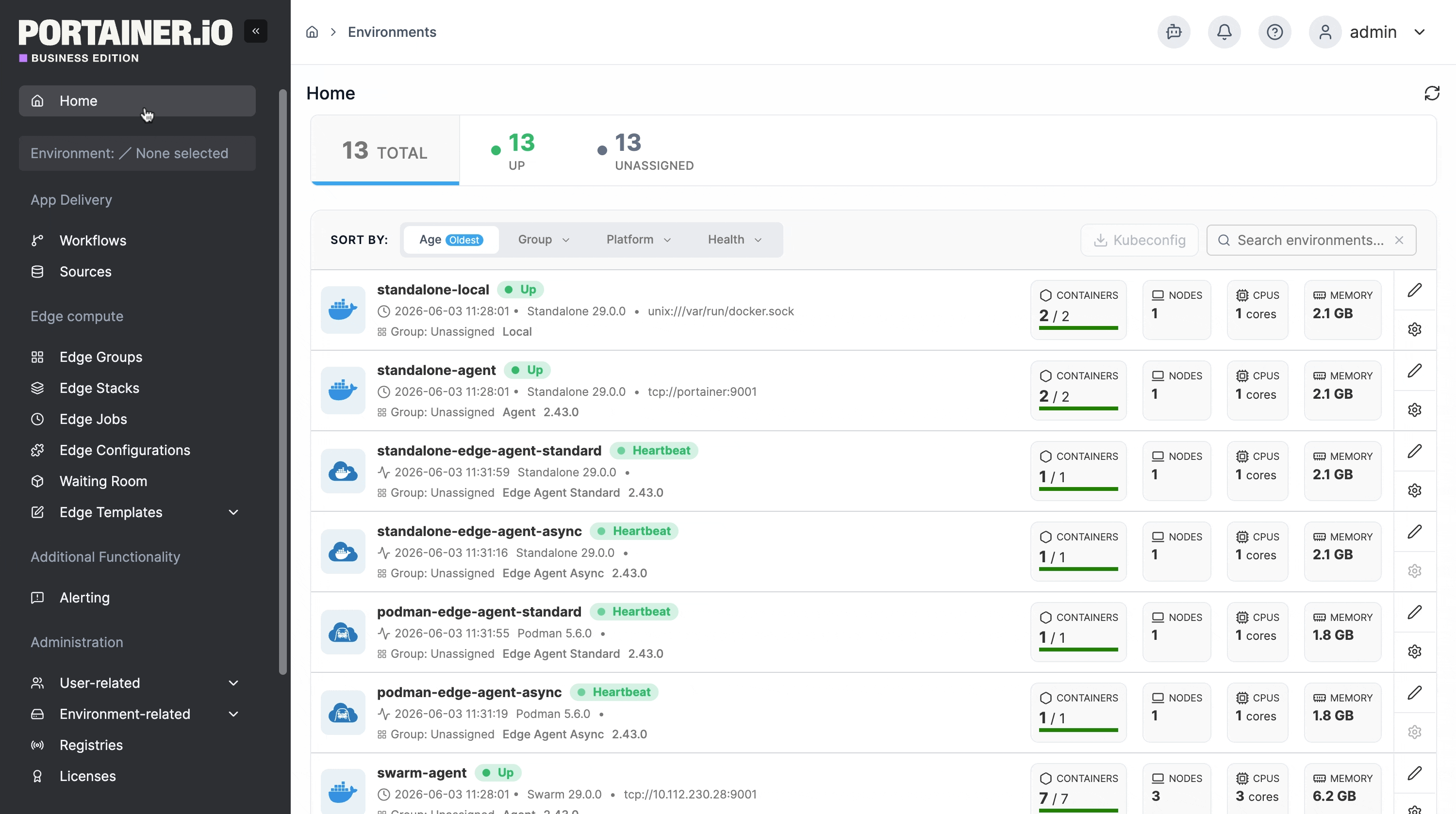Image resolution: width=1456 pixels, height=814 pixels.
Task: Click the help question mark icon
Action: 1274,32
